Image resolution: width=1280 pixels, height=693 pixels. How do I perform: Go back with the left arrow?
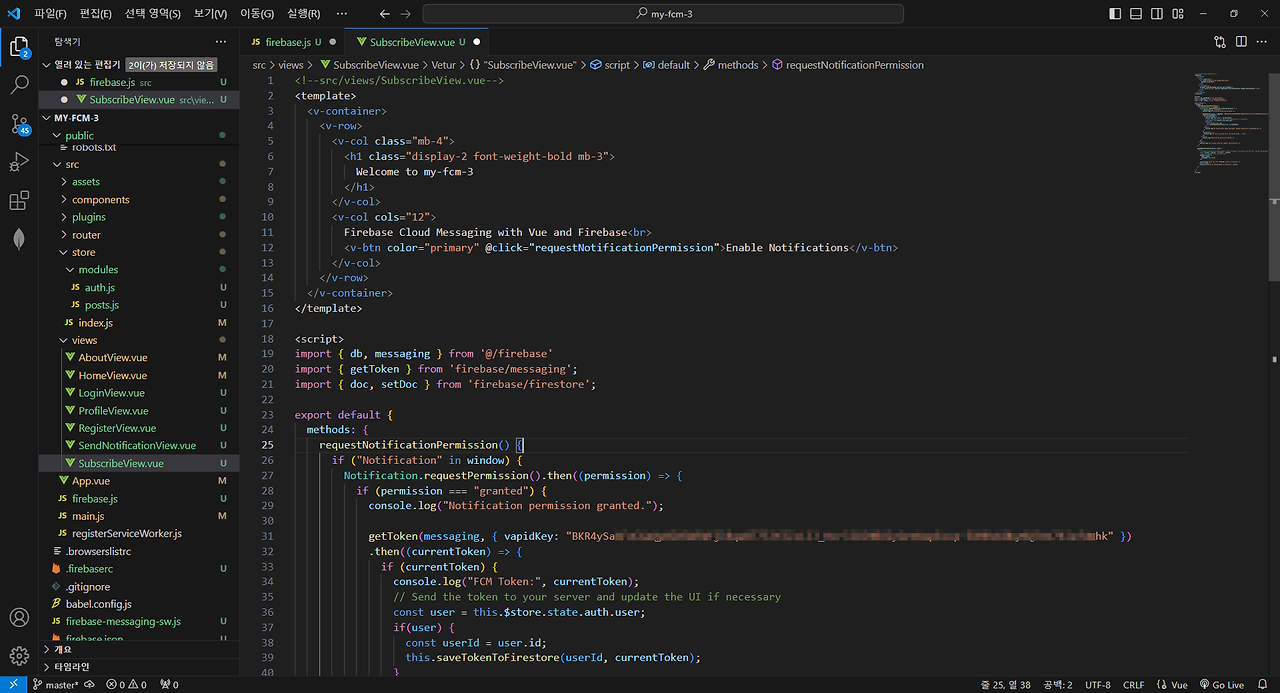[x=385, y=14]
